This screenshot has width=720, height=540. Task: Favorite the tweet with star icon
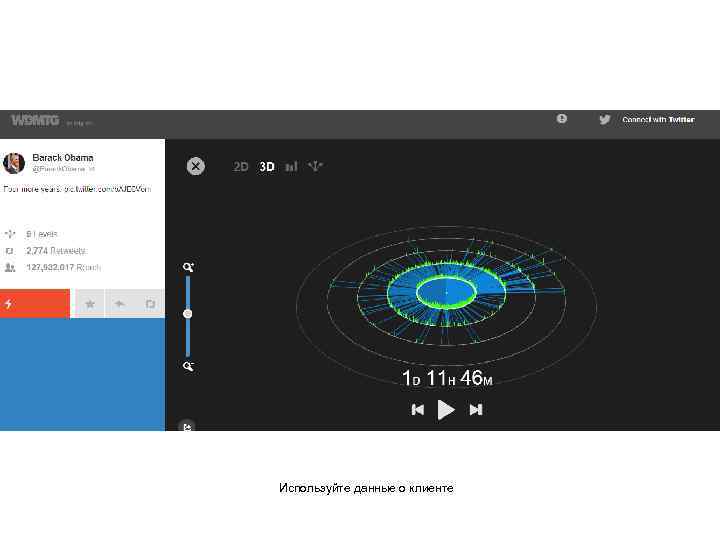tap(90, 304)
